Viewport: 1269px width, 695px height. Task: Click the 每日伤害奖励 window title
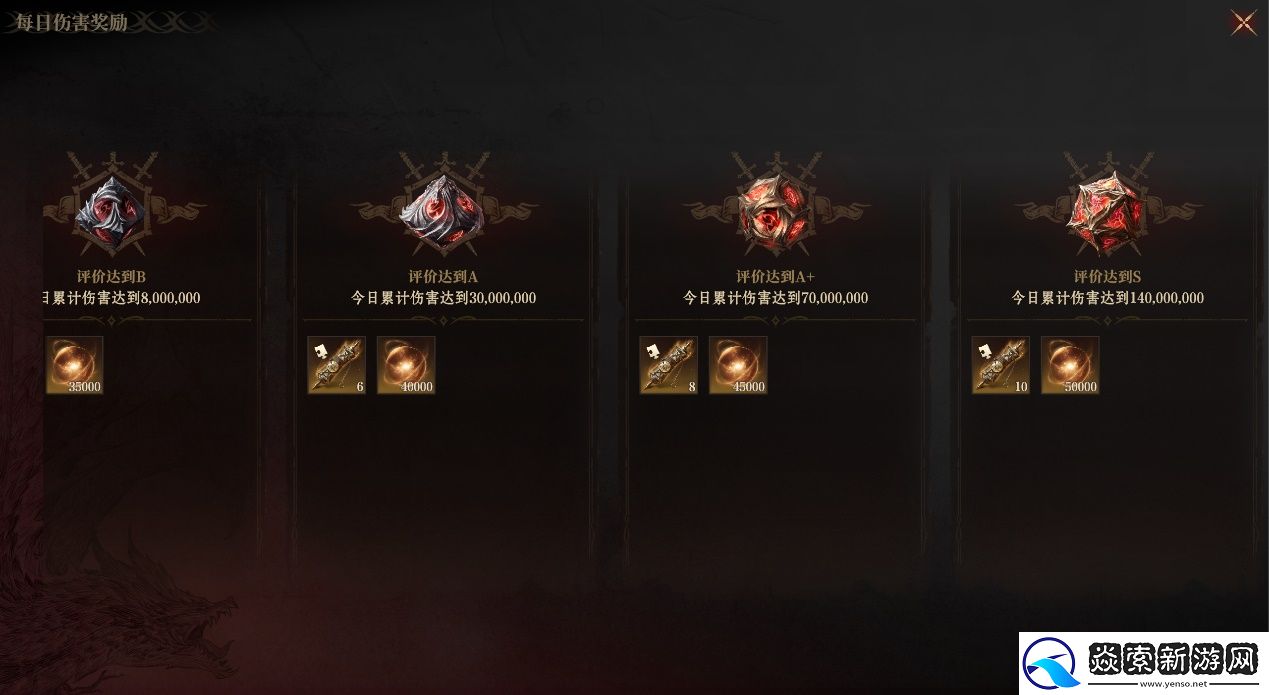(71, 23)
